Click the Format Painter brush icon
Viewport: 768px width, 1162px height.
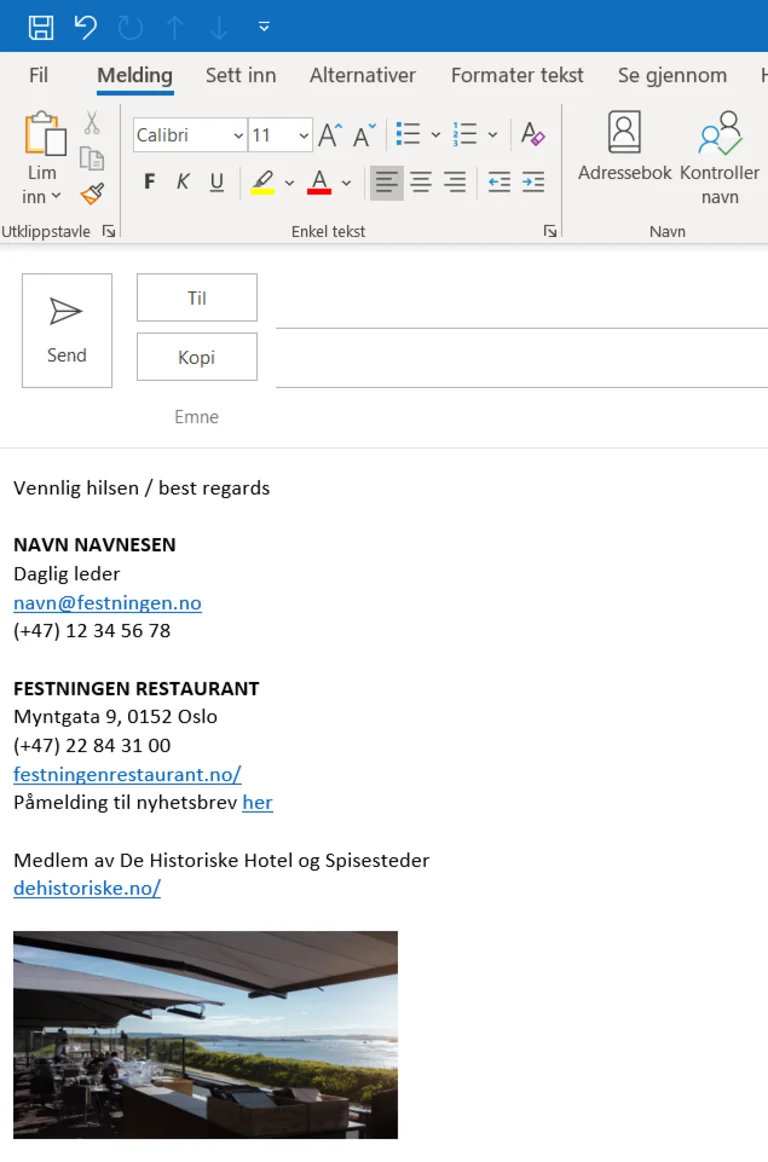pyautogui.click(x=92, y=194)
